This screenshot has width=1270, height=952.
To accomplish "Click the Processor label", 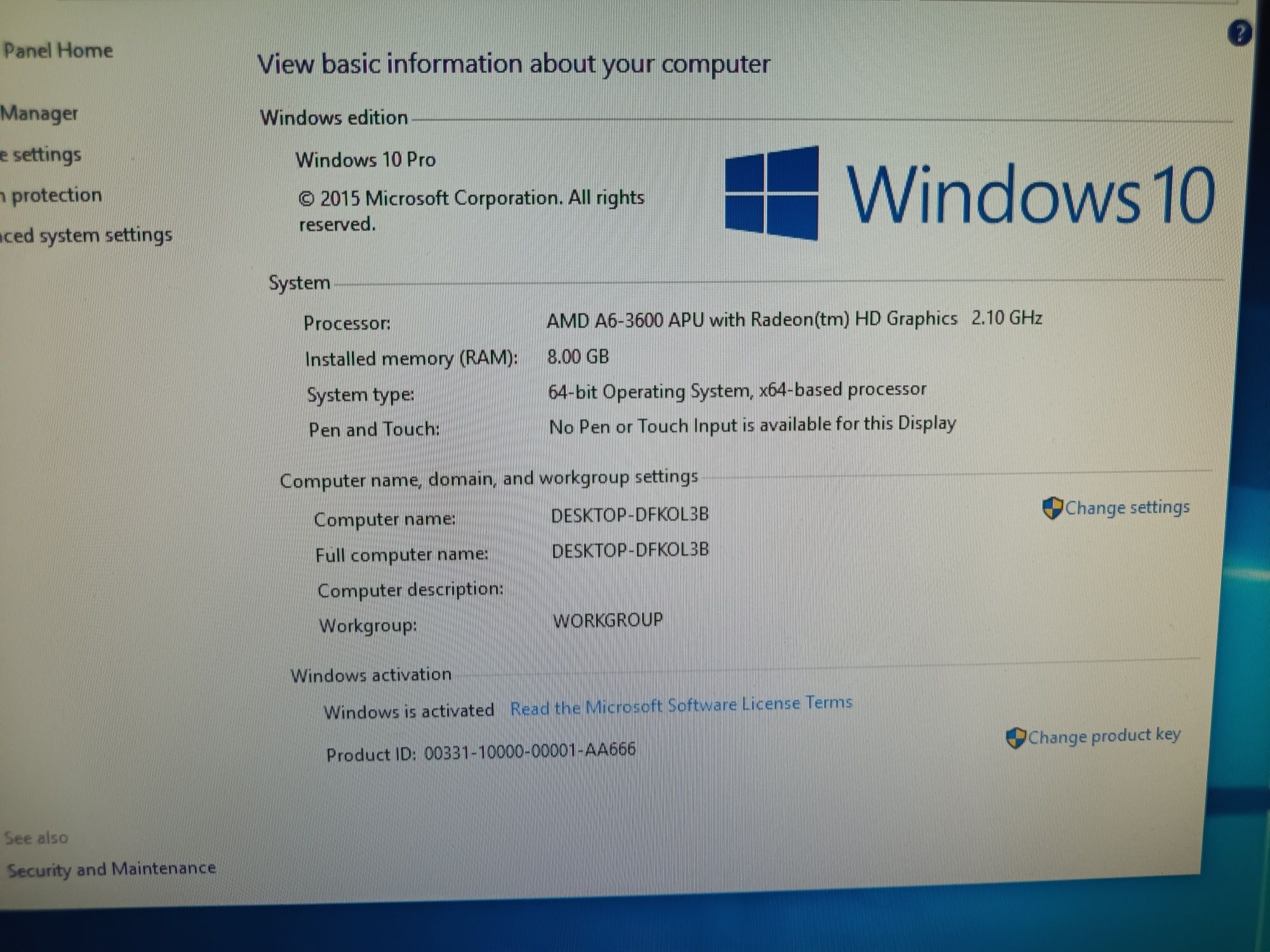I will pyautogui.click(x=347, y=324).
